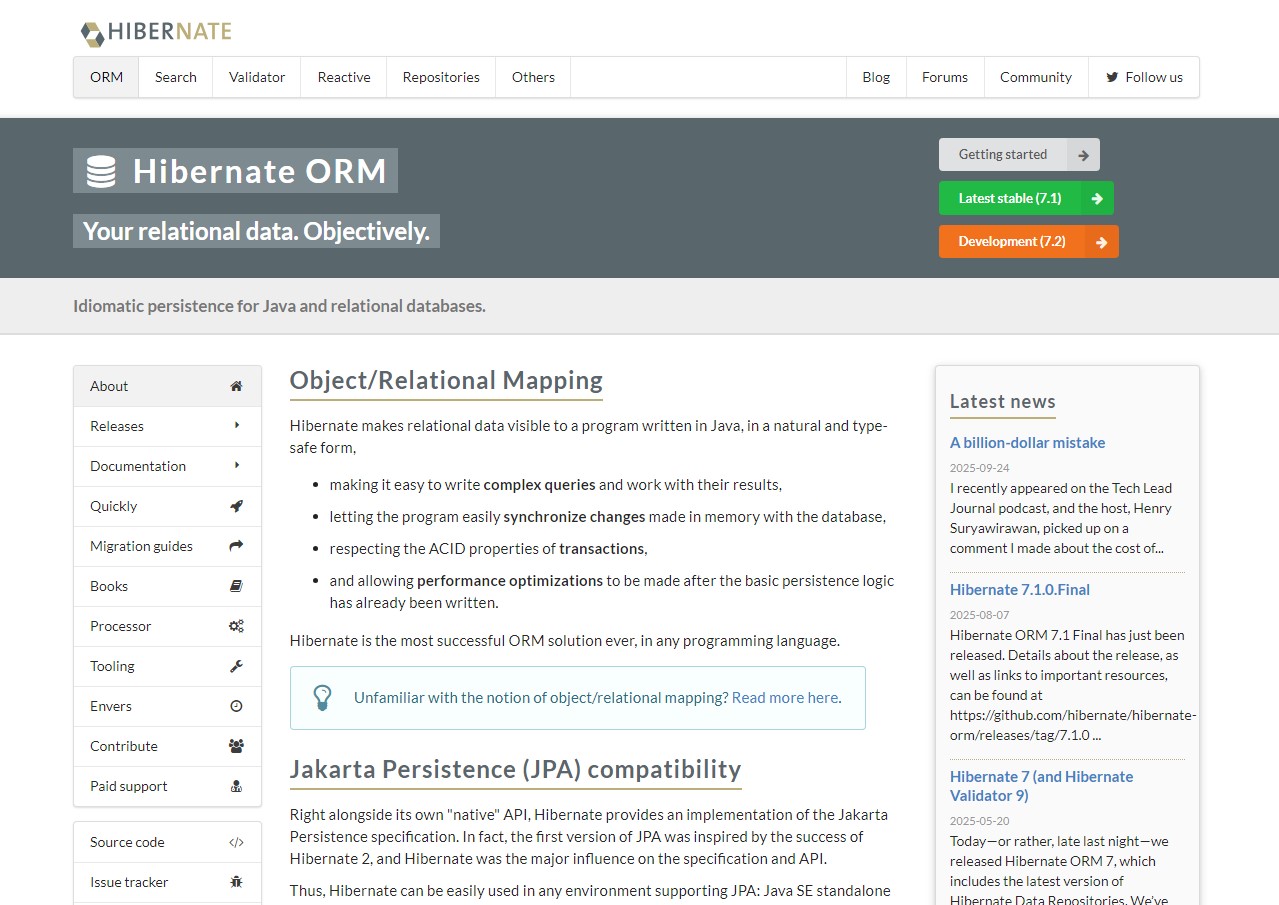1279x905 pixels.
Task: Open the Reactive project tab
Action: tap(344, 77)
